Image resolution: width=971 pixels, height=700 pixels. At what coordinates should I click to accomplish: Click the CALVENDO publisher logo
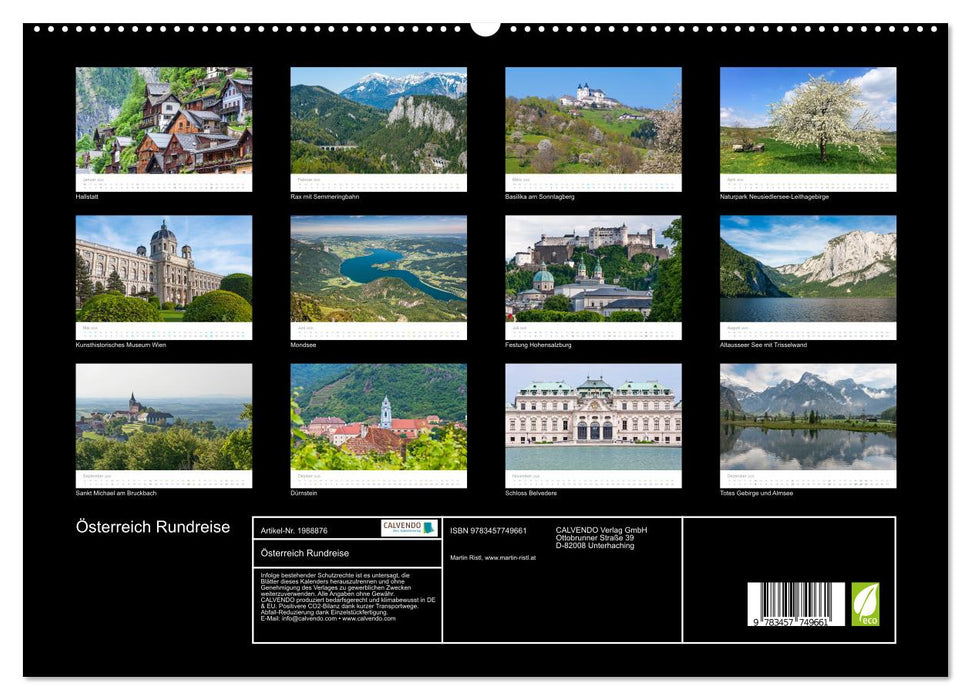[x=408, y=528]
